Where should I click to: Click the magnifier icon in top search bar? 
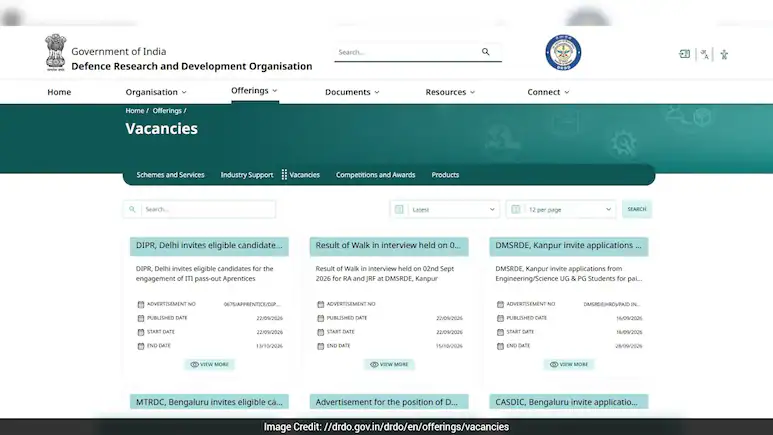click(x=486, y=52)
